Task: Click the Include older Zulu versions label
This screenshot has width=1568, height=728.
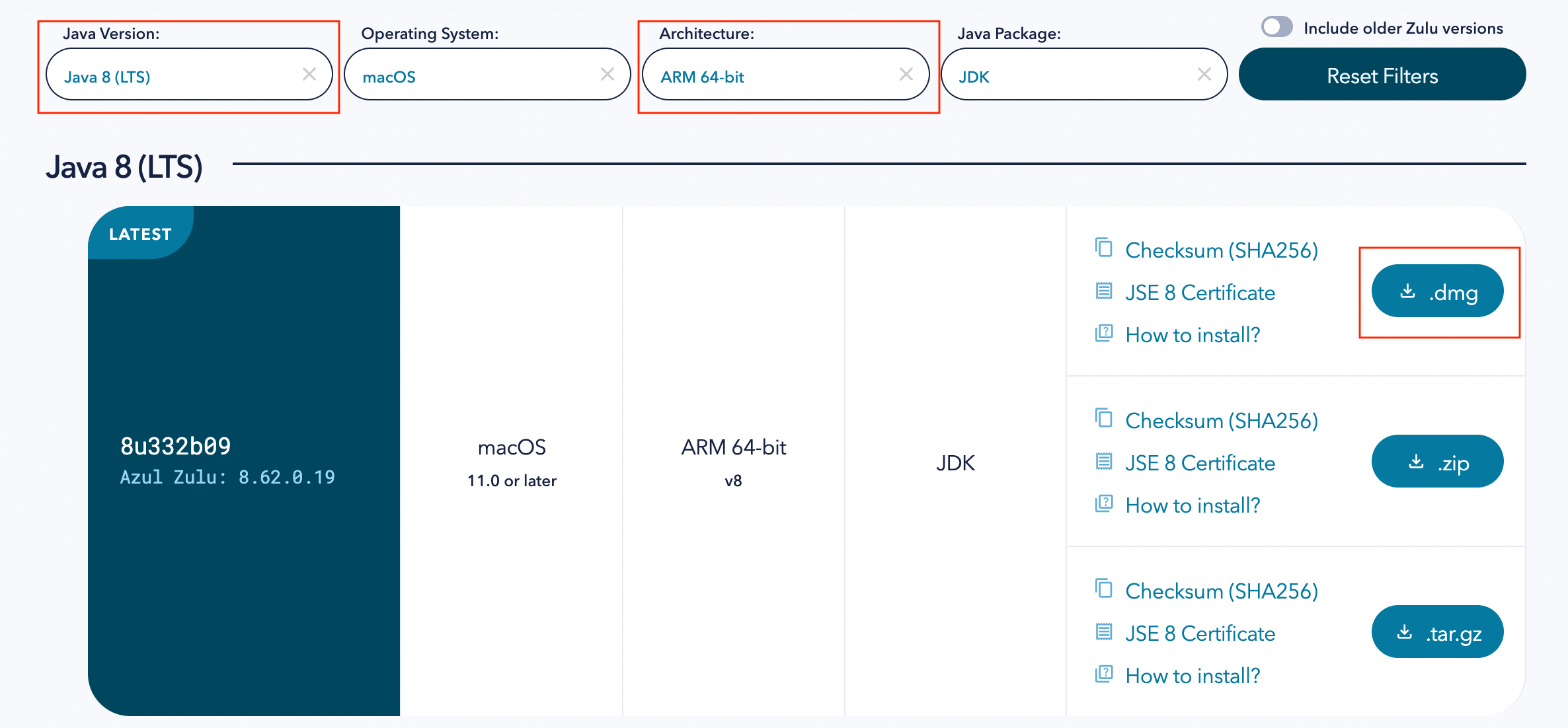Action: click(1403, 28)
